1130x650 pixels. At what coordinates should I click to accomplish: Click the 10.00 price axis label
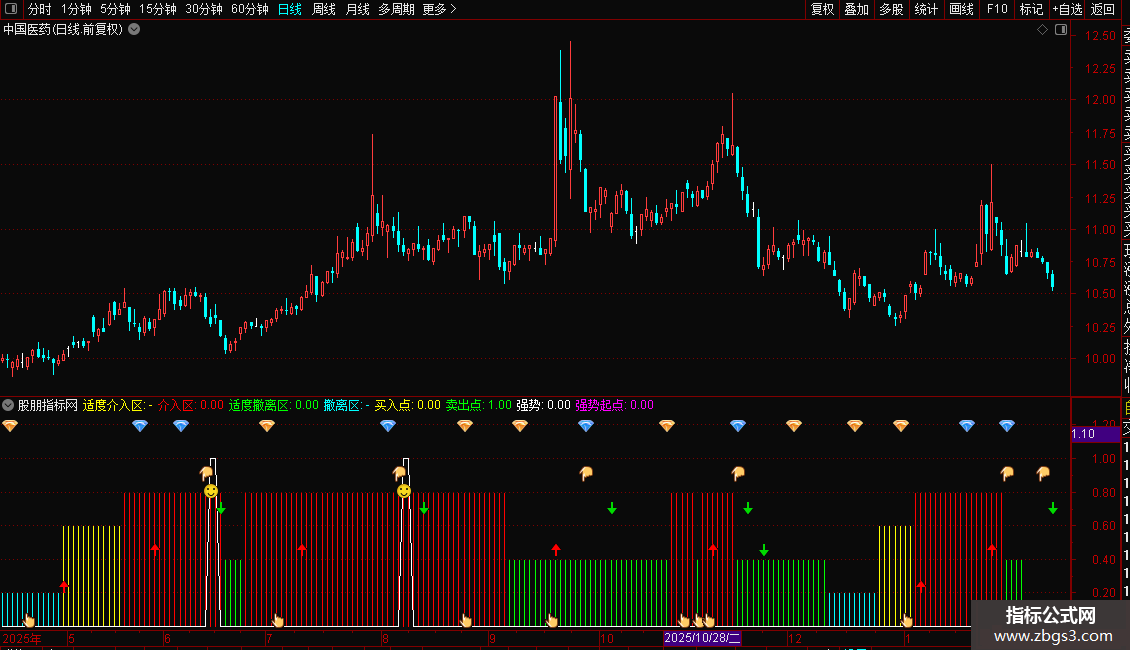coord(1100,359)
